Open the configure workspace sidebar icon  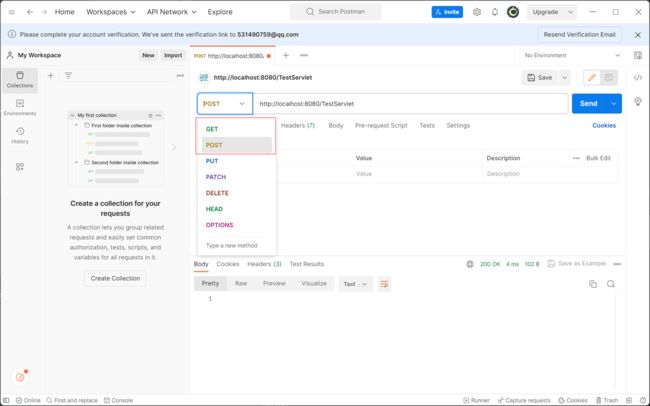click(x=20, y=167)
